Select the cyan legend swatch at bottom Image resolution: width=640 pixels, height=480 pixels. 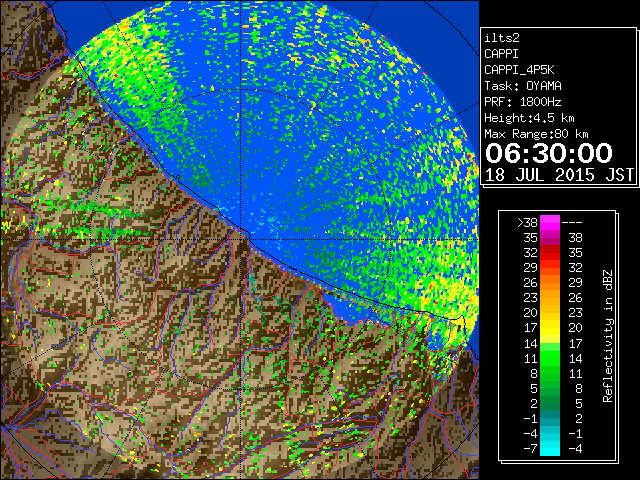tap(550, 448)
